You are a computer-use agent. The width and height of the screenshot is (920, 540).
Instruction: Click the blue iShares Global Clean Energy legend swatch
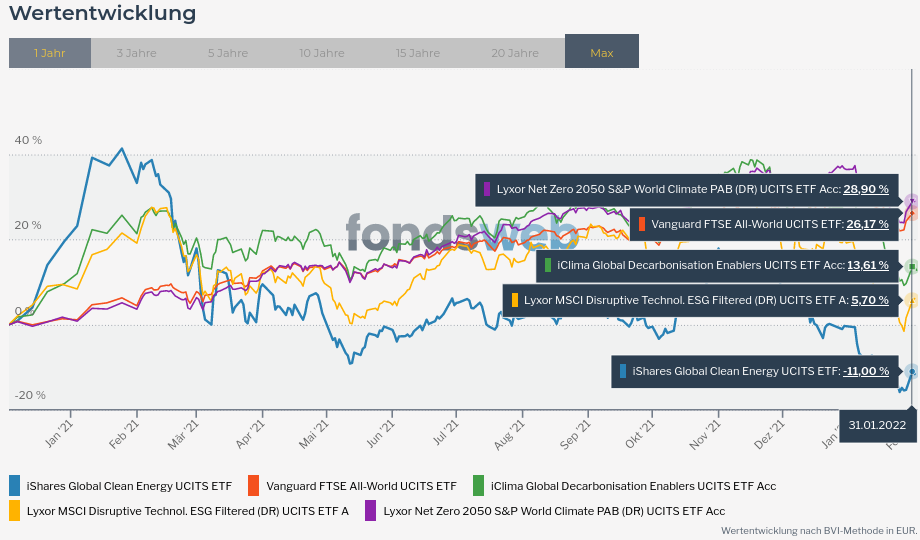(14, 486)
